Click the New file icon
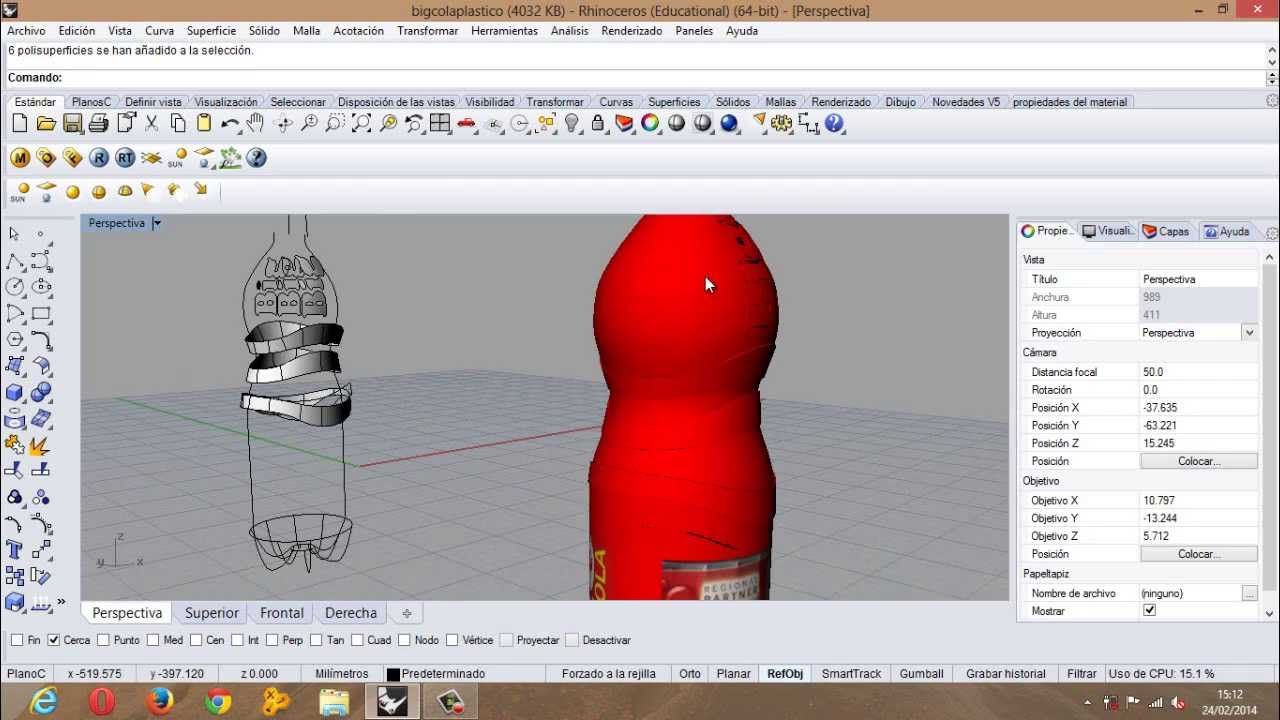Screen dimensions: 1280x720 point(20,124)
